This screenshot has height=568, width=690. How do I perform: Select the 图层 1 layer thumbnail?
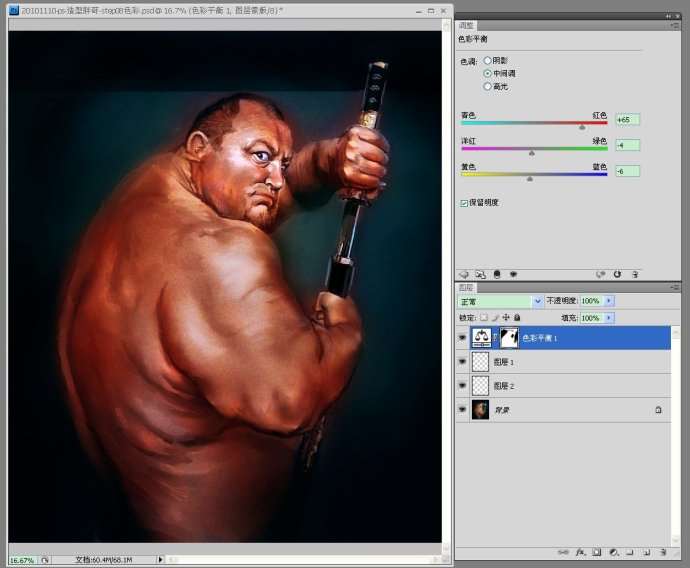click(481, 362)
